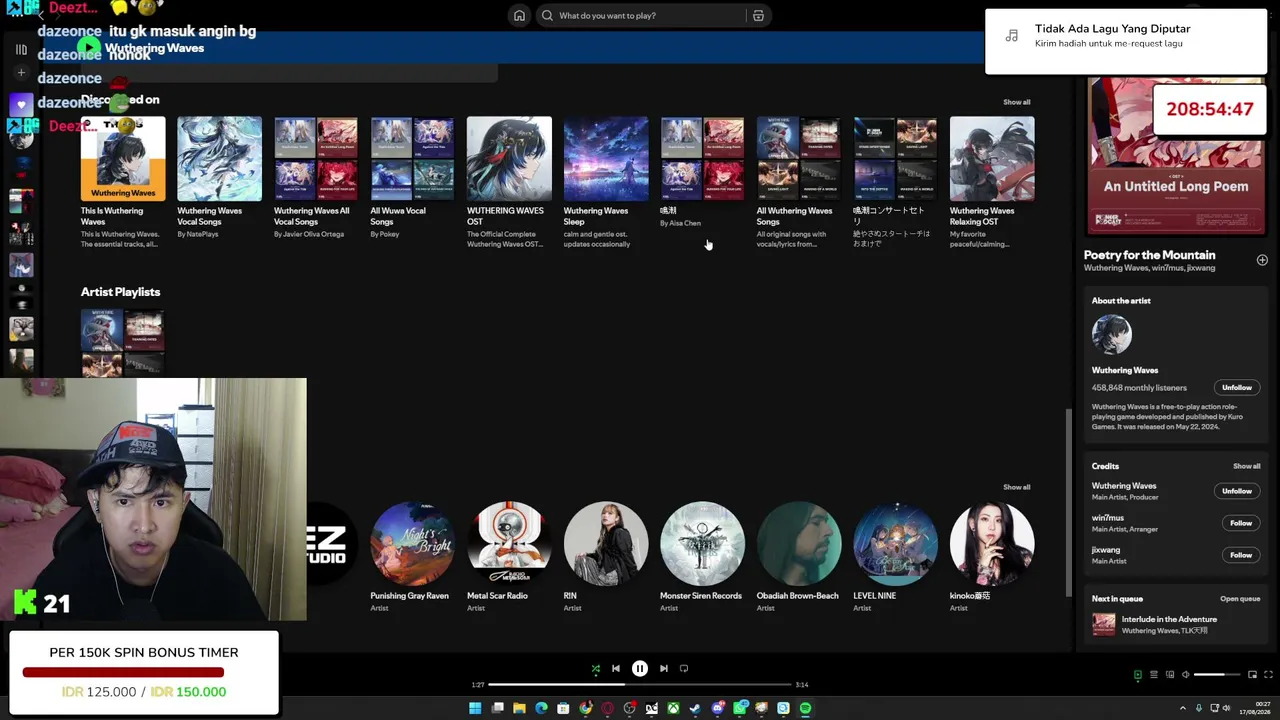Open the Artist Playlists thumbnail
Screen dimensions: 1280x720
pyautogui.click(x=123, y=343)
